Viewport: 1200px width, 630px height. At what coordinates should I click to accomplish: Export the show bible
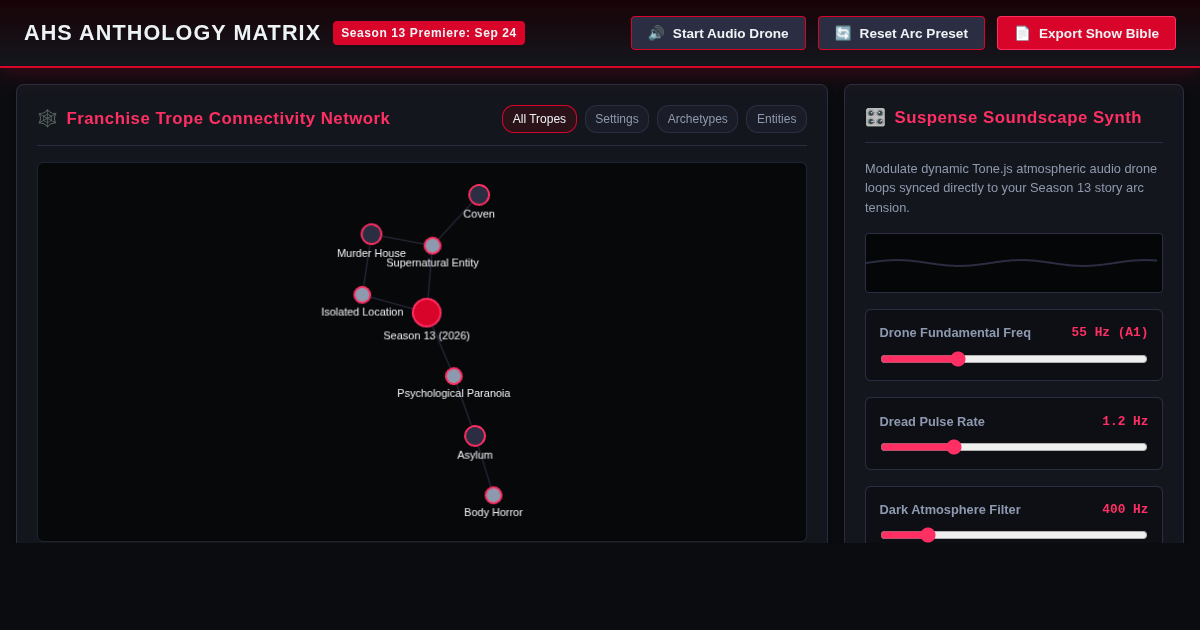tap(1086, 33)
